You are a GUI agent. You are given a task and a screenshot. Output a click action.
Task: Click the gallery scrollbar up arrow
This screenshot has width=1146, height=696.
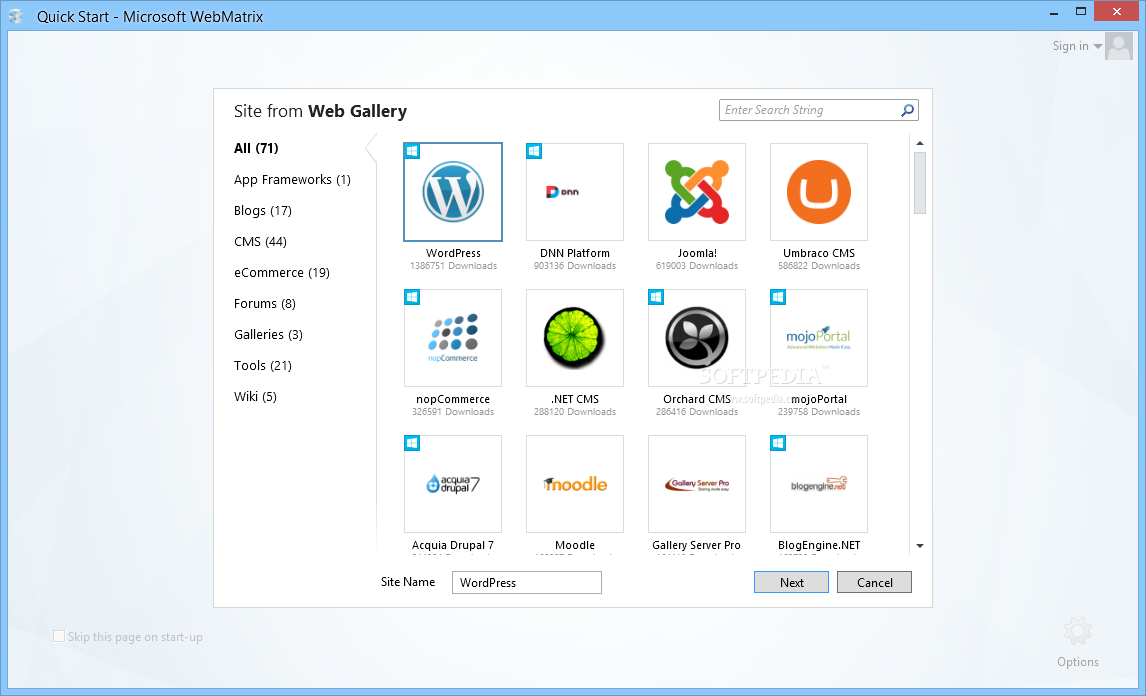[x=920, y=143]
